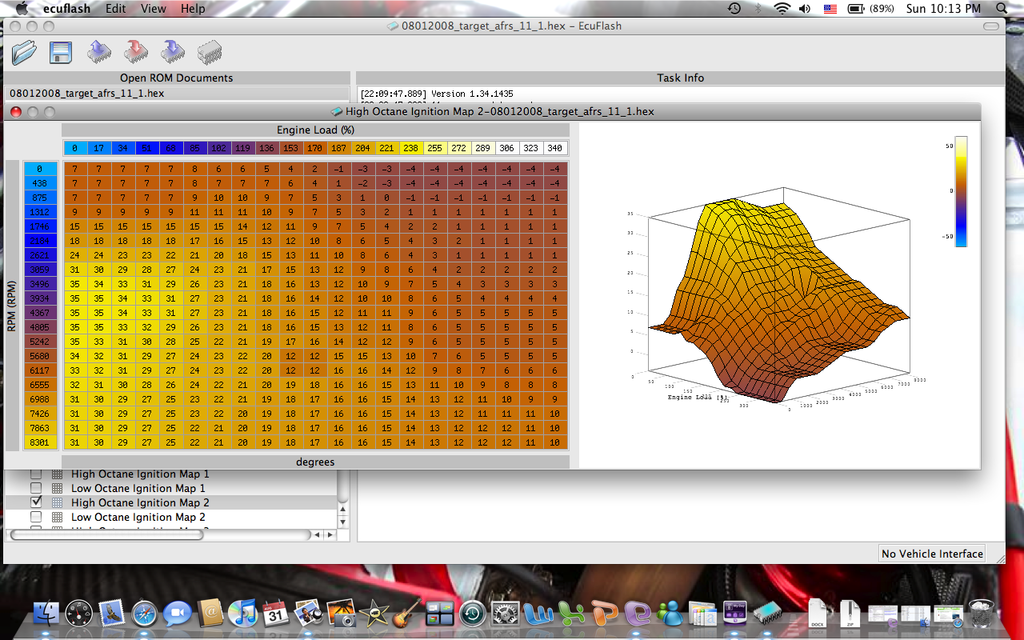This screenshot has width=1024, height=640.
Task: Open iChat from the dock
Action: tap(177, 613)
